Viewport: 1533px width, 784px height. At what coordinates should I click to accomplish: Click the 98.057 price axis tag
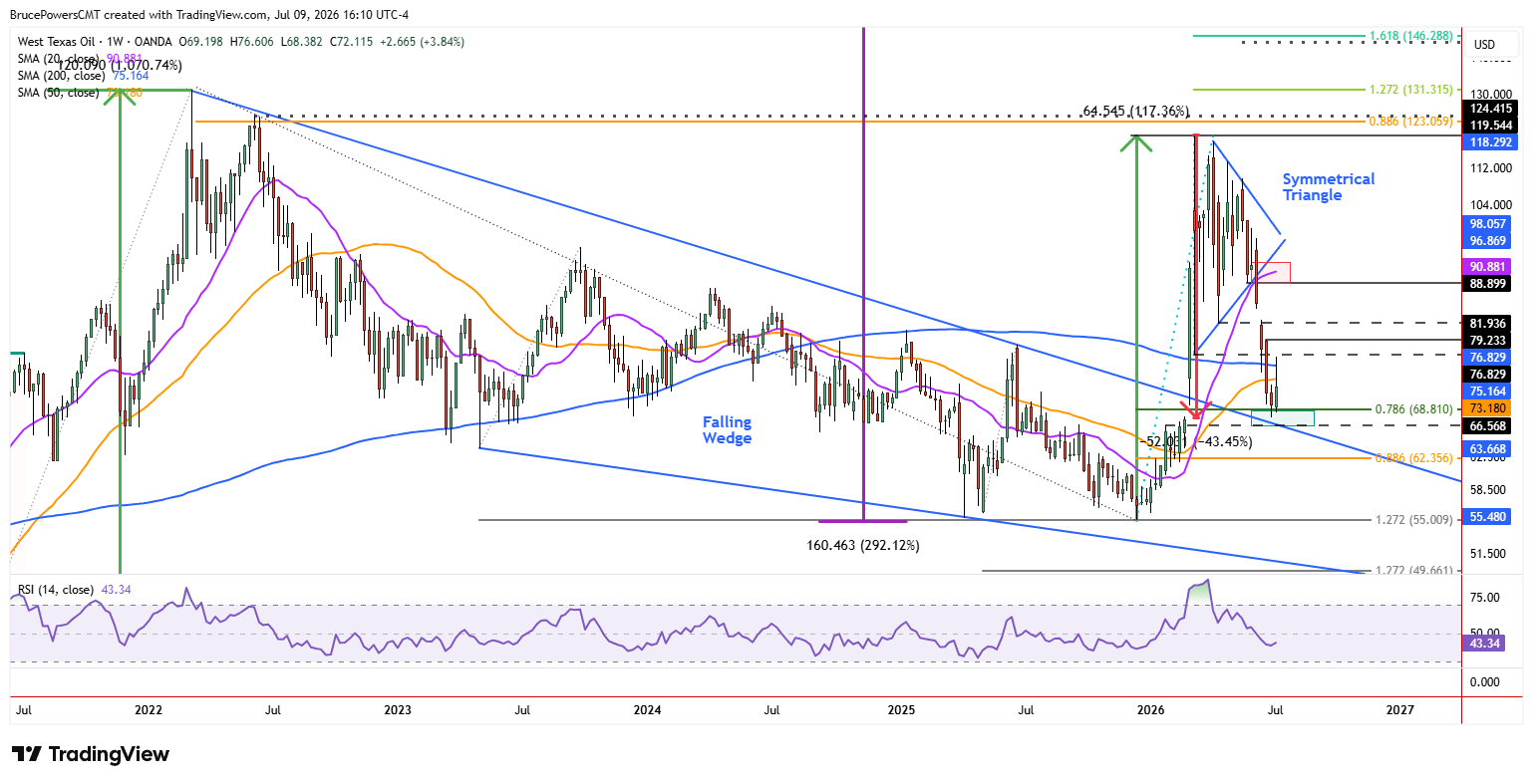1489,224
